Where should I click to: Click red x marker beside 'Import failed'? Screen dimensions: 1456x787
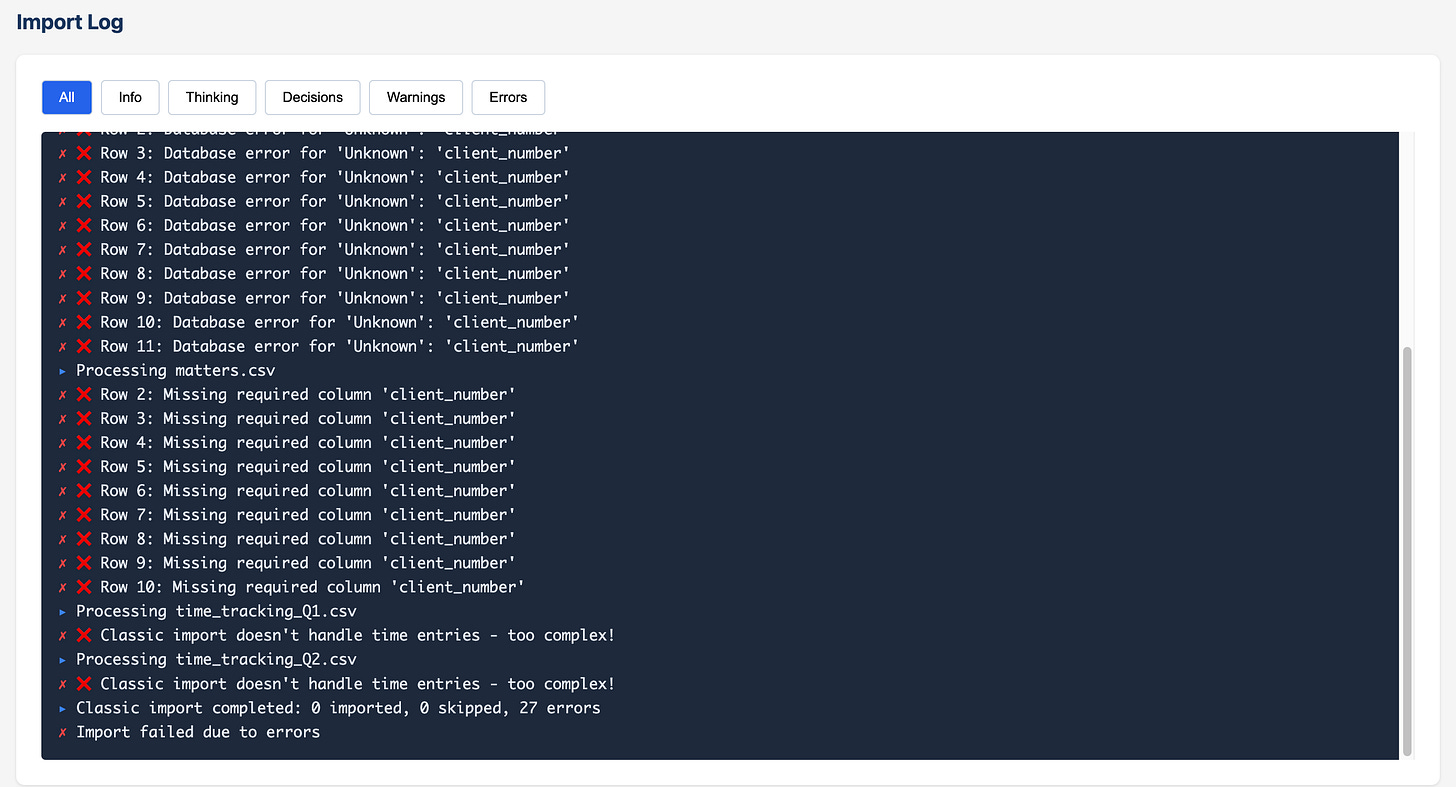(x=62, y=732)
